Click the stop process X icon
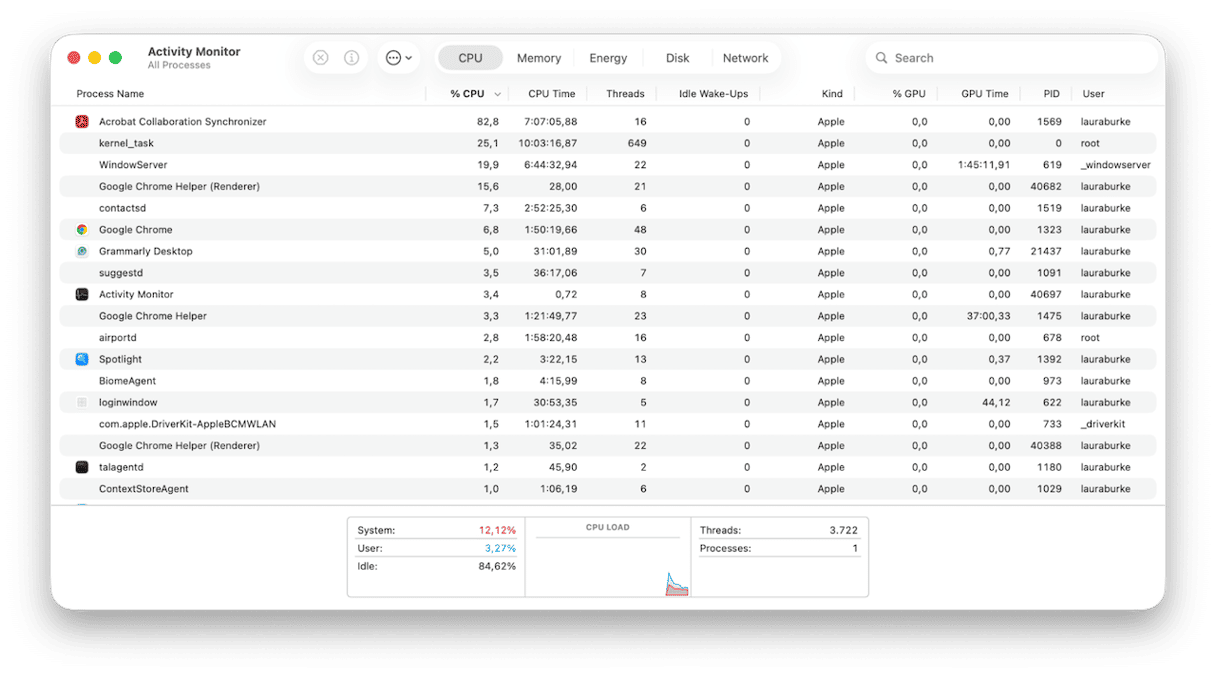 tap(320, 57)
